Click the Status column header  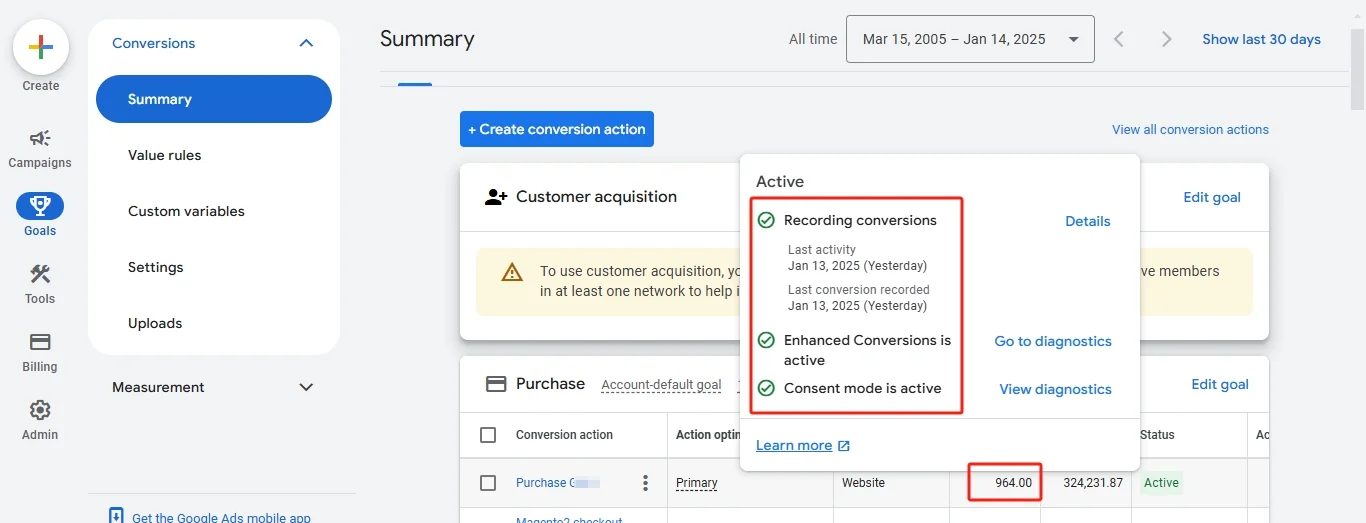[x=1157, y=435]
